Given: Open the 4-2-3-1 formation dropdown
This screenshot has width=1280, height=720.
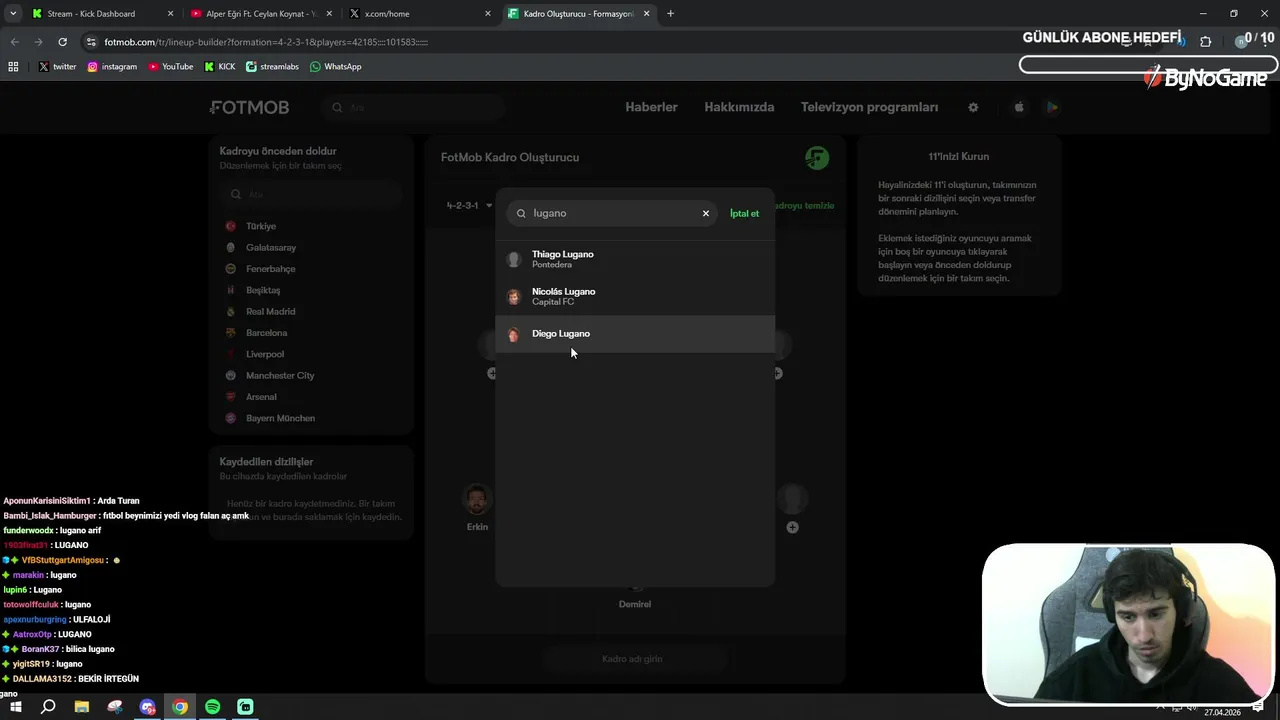Looking at the screenshot, I should tap(469, 205).
